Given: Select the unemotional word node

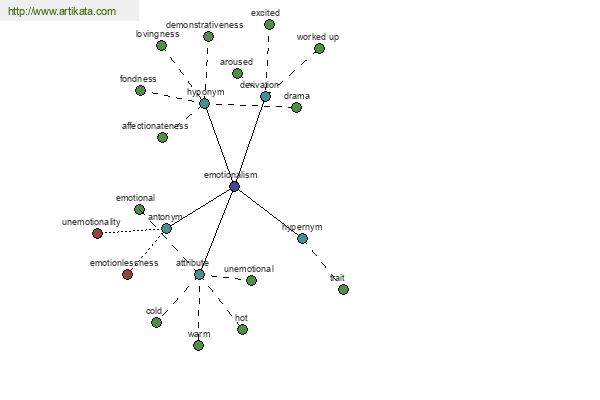Looking at the screenshot, I should [251, 281].
